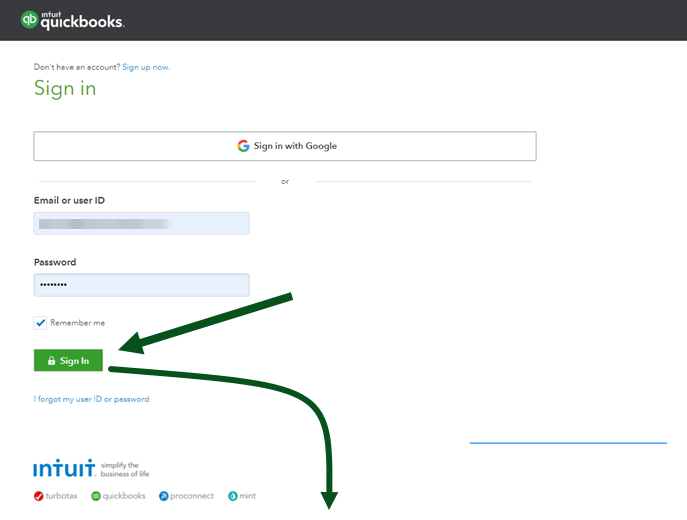Click the Intuit logo in footer
The height and width of the screenshot is (520, 687).
(x=64, y=468)
